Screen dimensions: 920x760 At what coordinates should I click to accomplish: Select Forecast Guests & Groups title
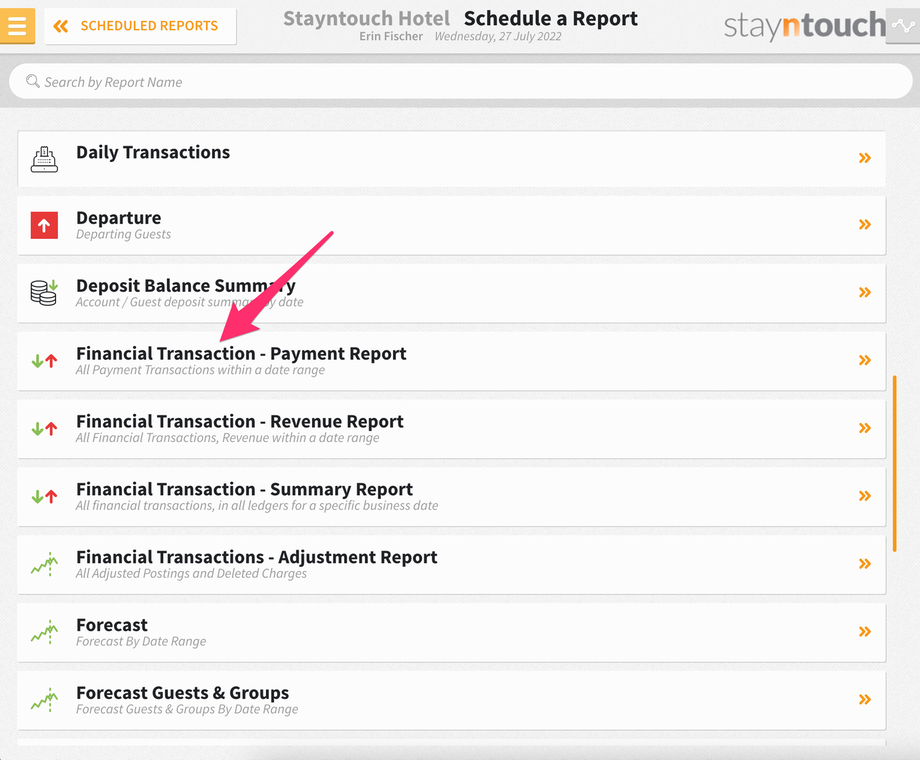pos(182,693)
